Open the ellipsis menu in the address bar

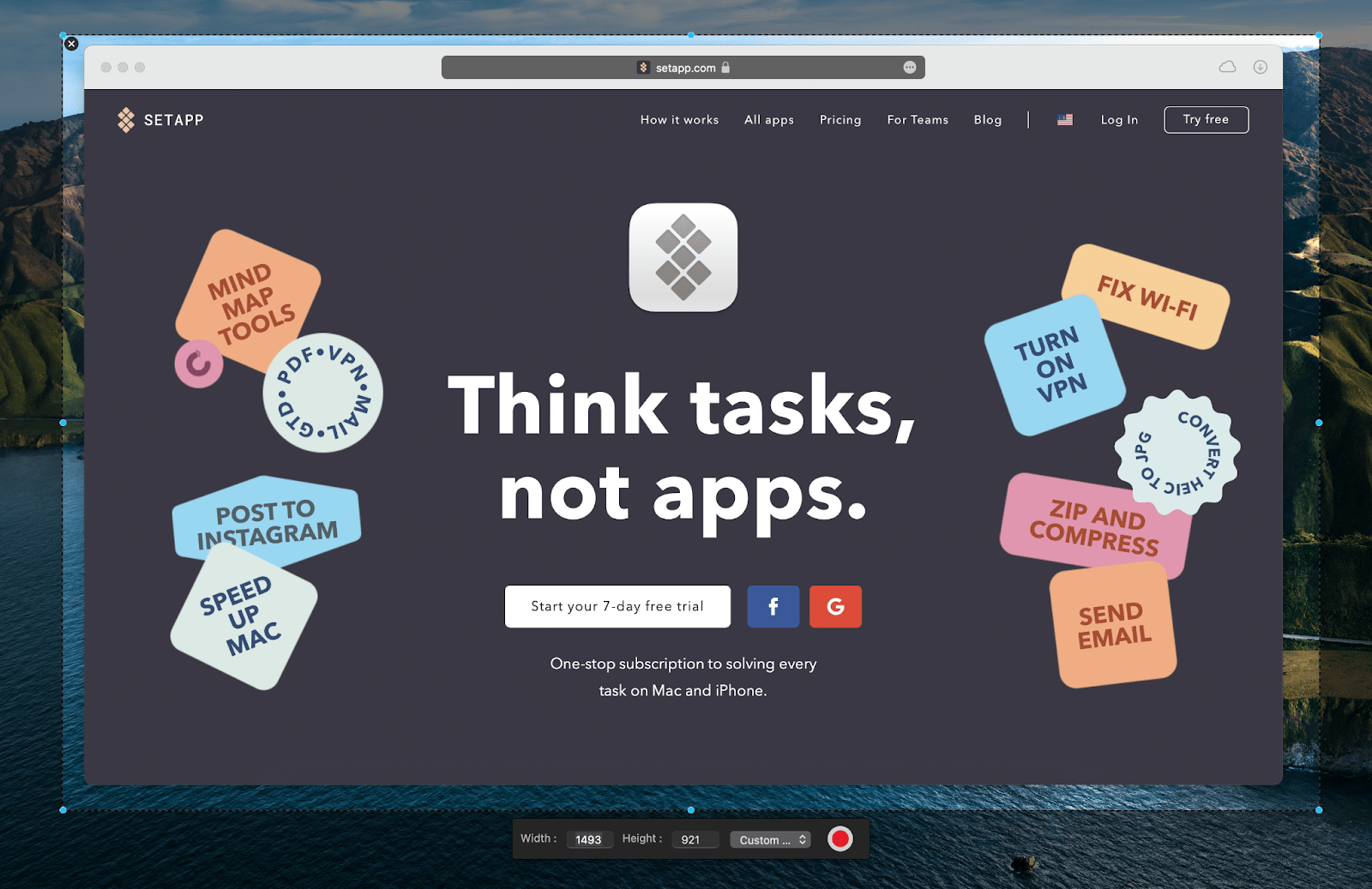909,67
